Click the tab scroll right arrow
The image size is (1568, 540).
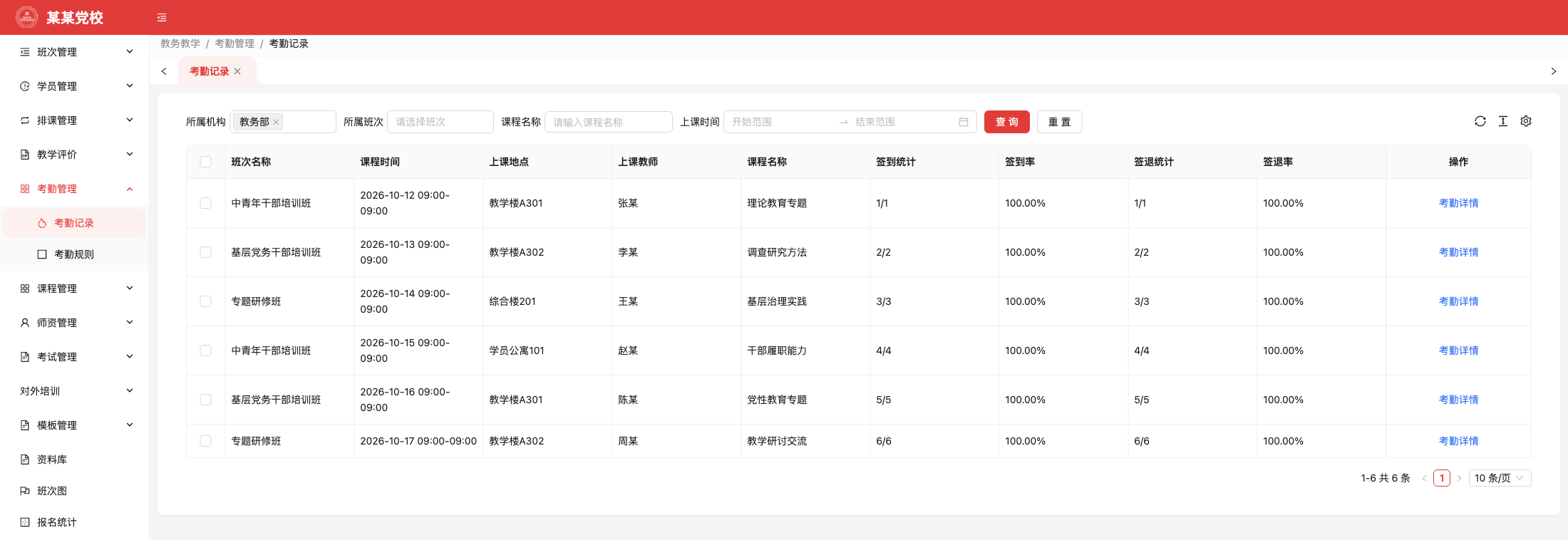[1554, 71]
